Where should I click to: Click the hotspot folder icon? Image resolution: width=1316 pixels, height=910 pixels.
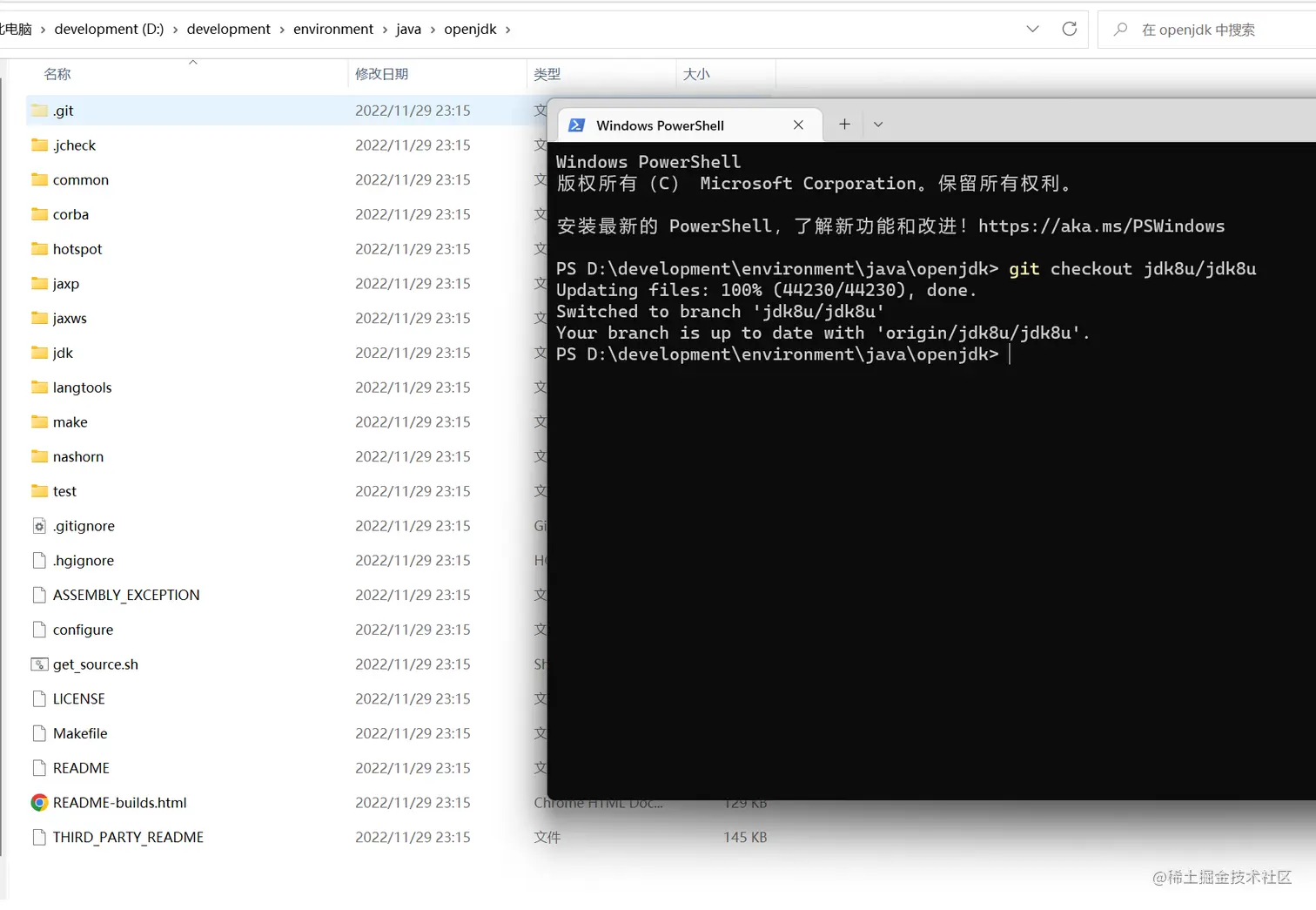click(x=39, y=249)
